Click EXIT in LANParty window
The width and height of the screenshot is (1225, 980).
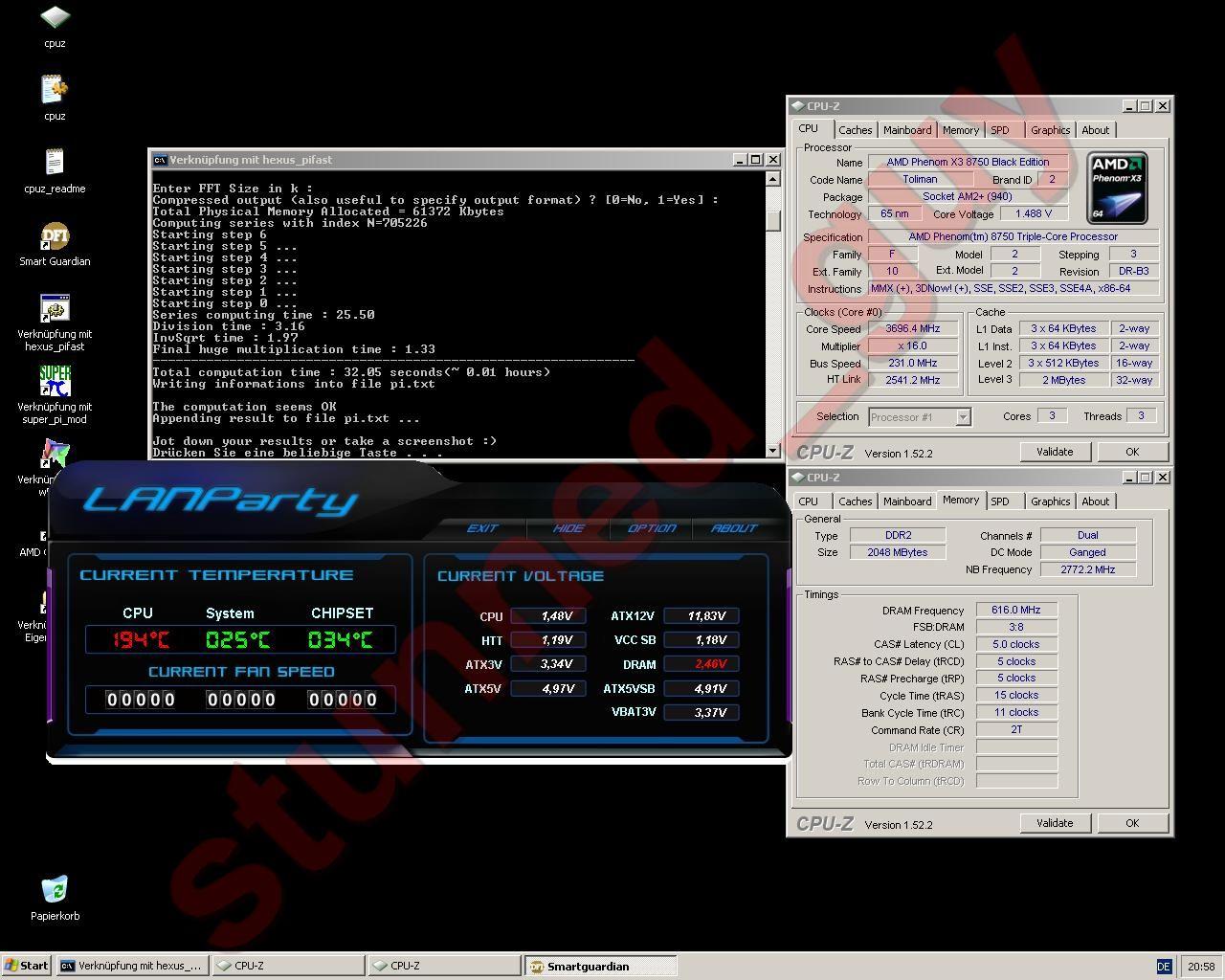click(482, 528)
